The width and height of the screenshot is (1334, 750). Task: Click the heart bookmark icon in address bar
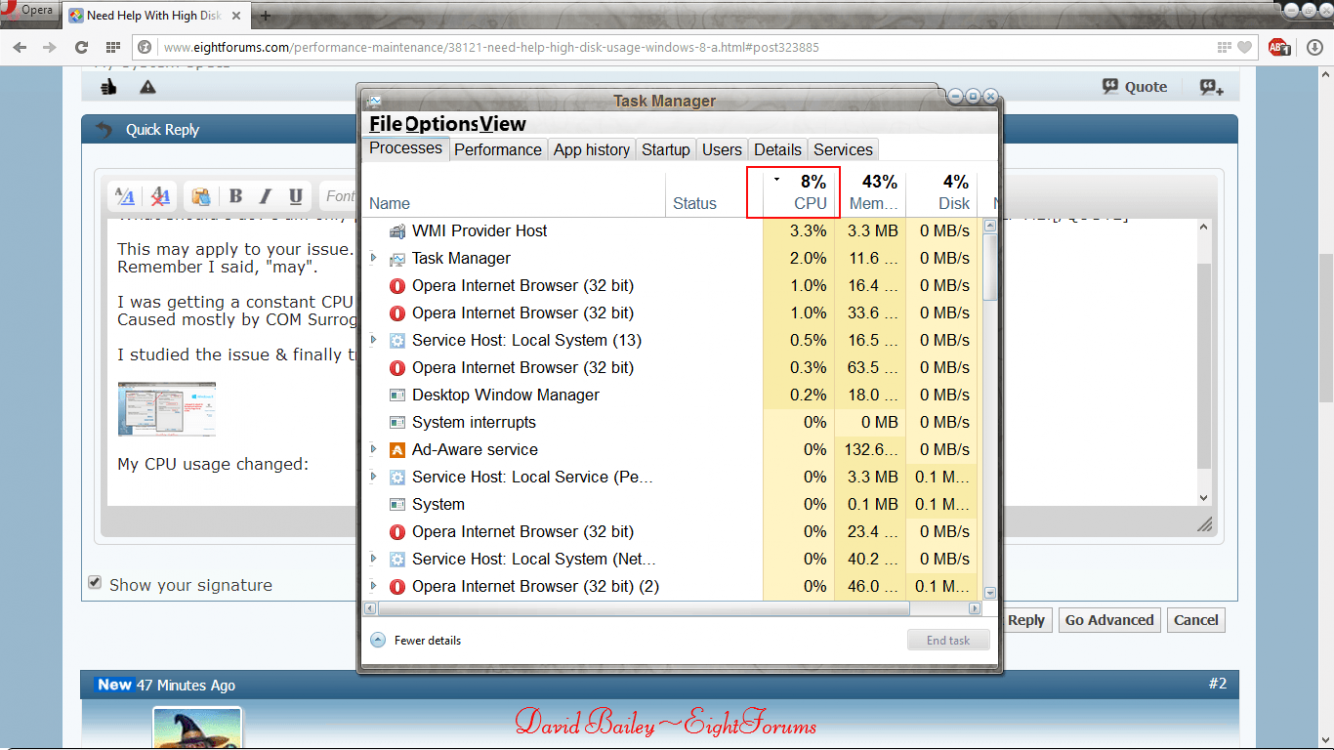[1244, 47]
